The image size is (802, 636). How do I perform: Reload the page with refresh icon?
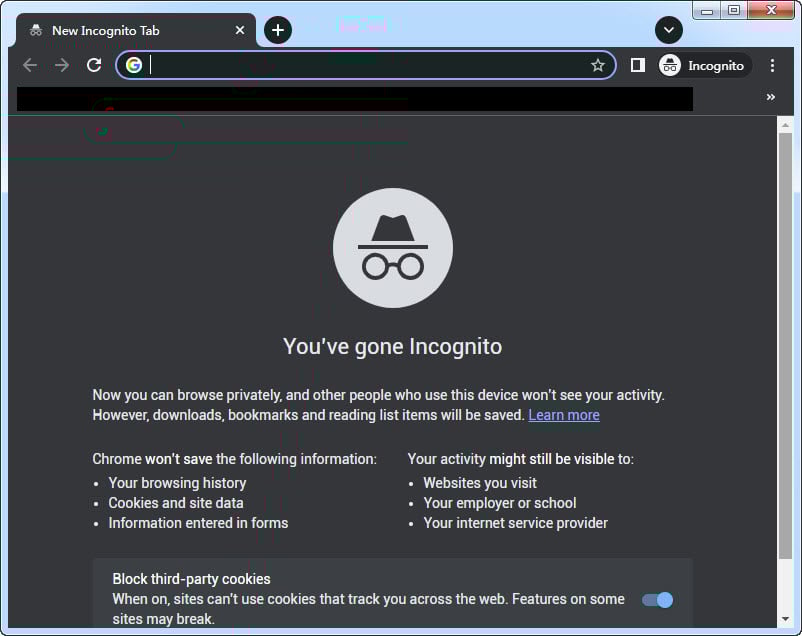coord(94,65)
